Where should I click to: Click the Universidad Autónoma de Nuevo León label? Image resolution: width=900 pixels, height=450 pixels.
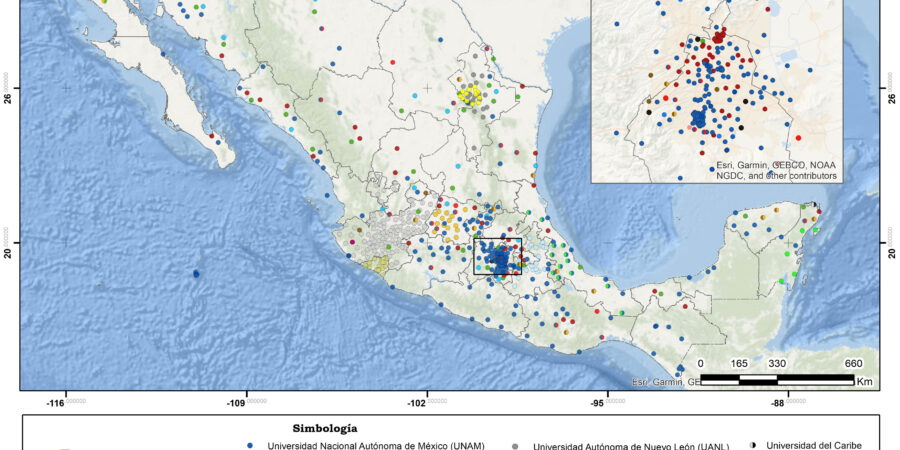tap(630, 445)
